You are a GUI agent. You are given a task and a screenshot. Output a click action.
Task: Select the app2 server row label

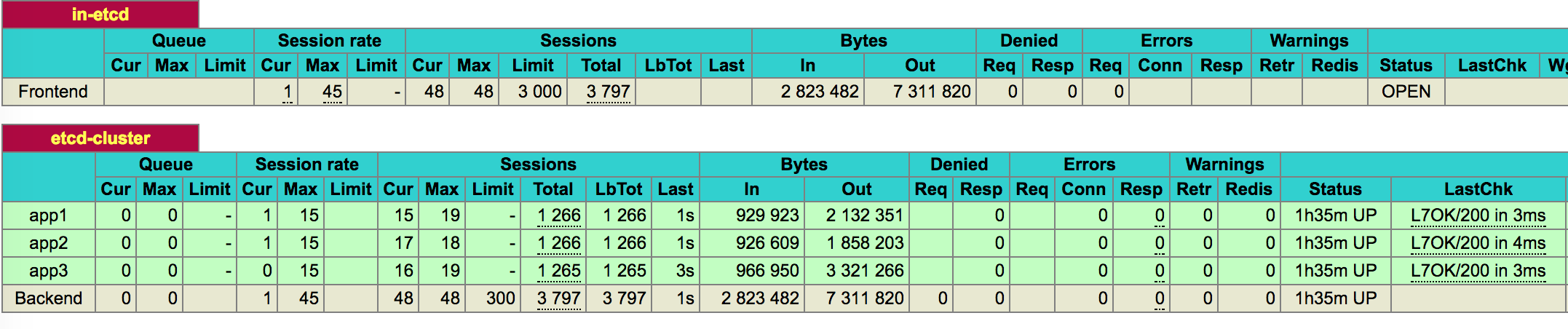pyautogui.click(x=48, y=243)
